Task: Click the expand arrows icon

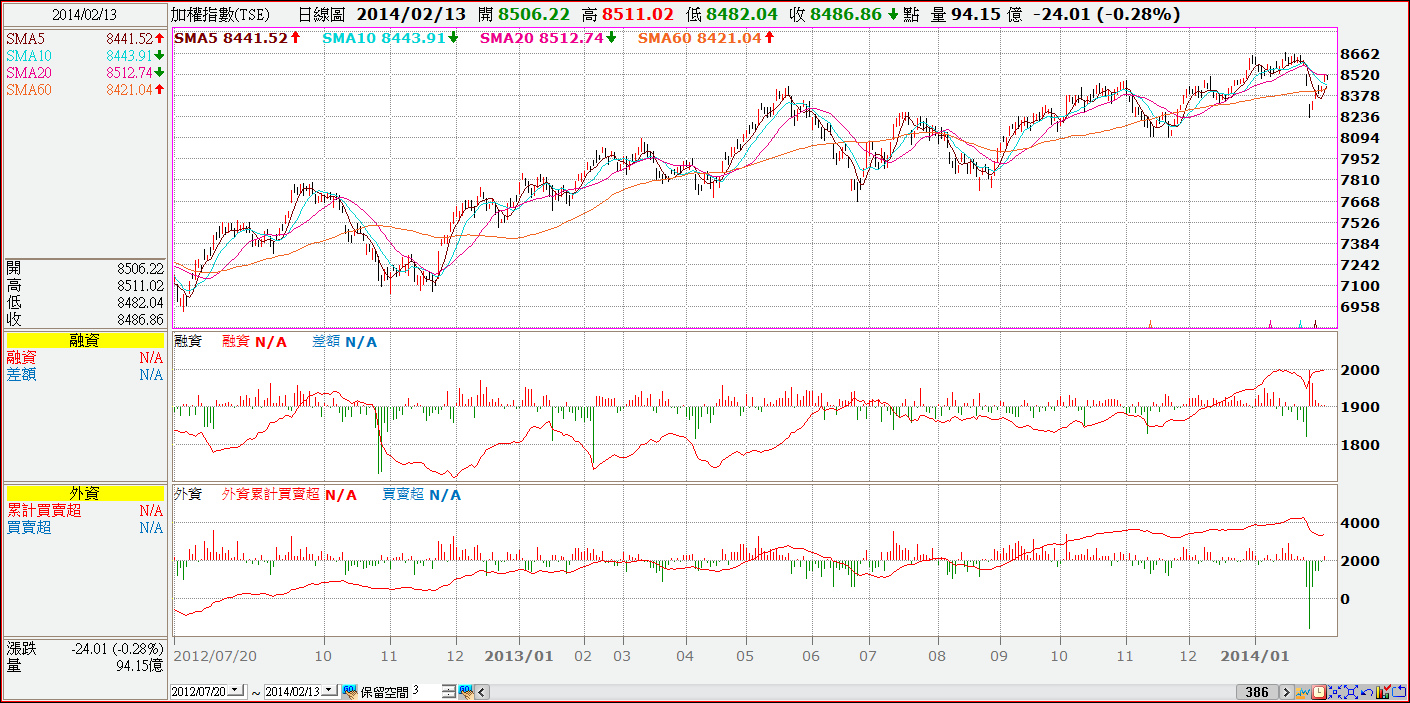Action: coord(1351,692)
